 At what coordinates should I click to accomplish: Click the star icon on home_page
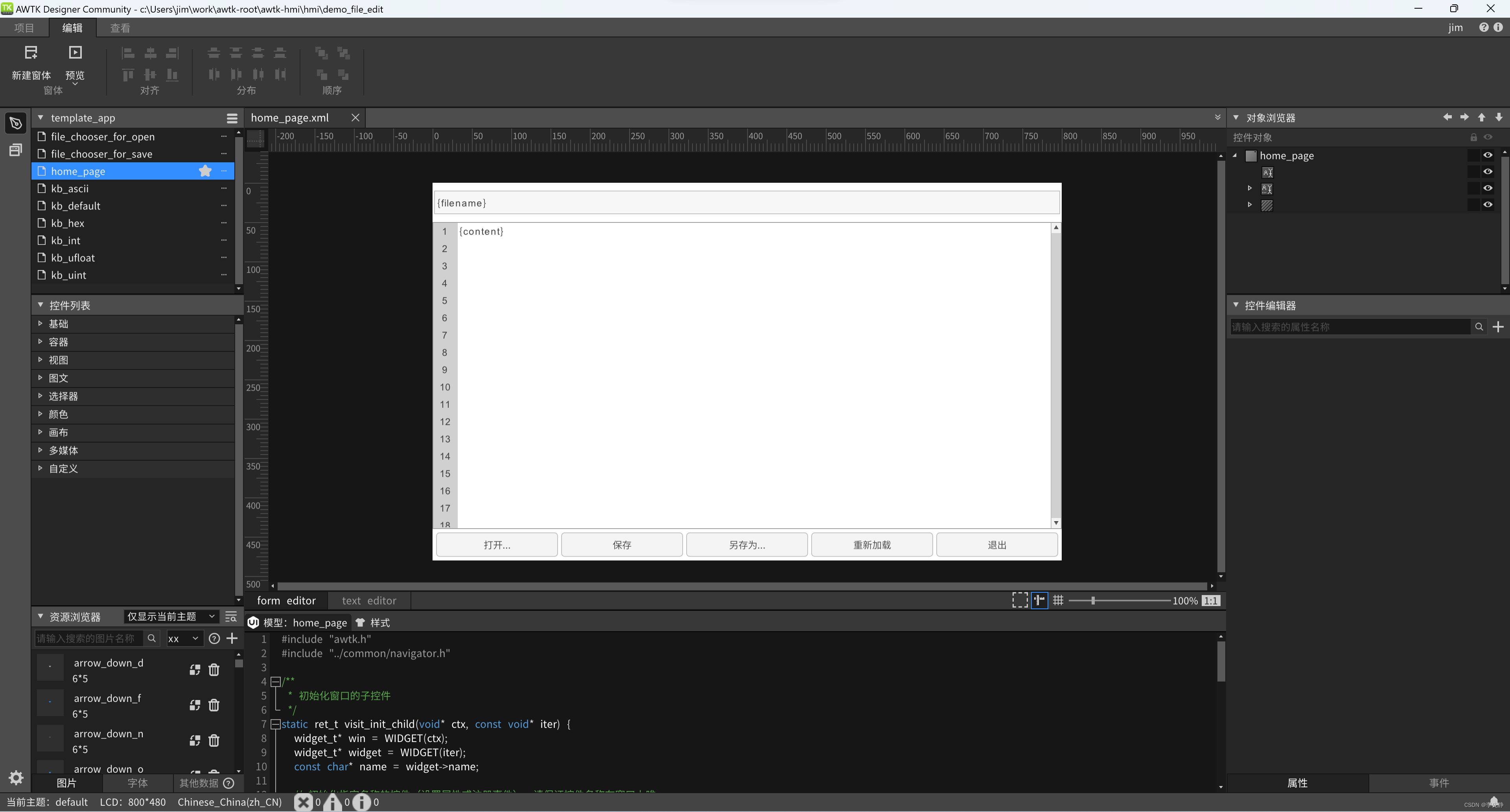(x=205, y=171)
